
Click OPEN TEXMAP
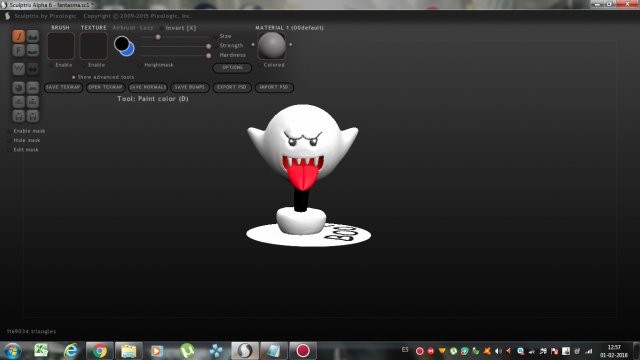pyautogui.click(x=105, y=87)
